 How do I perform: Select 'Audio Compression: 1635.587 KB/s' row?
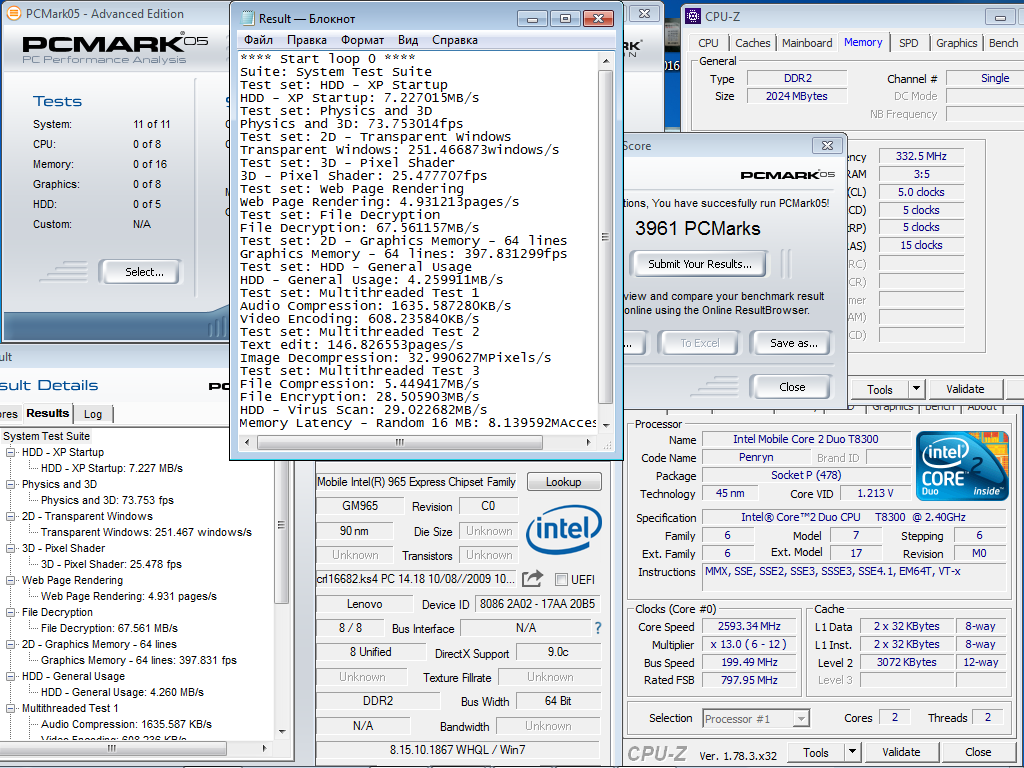pos(126,724)
